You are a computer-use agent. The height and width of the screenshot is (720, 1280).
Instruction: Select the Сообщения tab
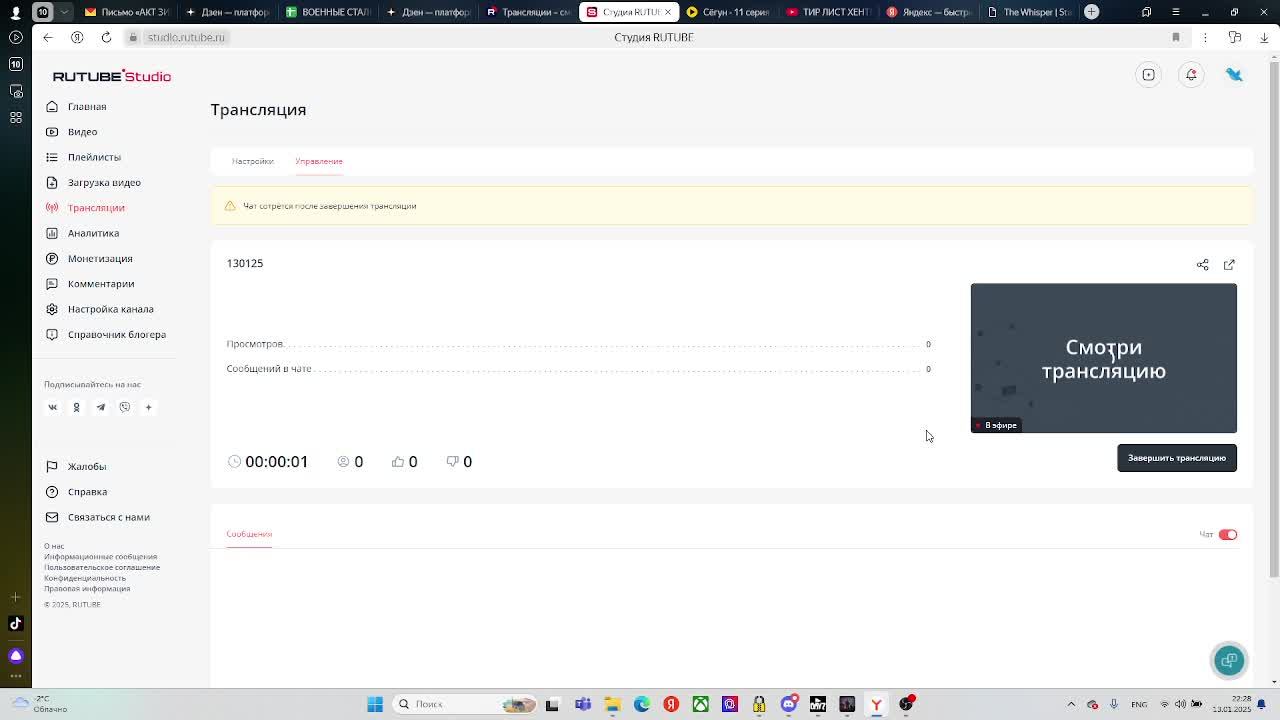[249, 534]
